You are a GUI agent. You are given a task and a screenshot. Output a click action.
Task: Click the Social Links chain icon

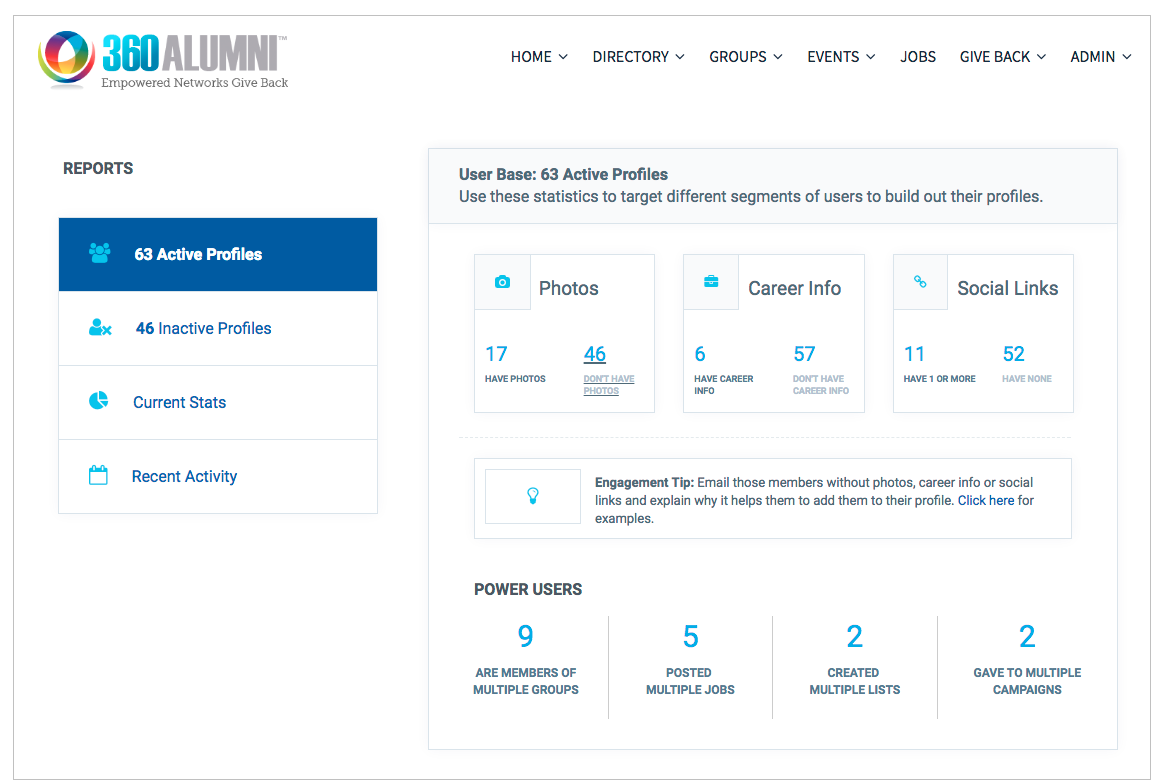[920, 281]
